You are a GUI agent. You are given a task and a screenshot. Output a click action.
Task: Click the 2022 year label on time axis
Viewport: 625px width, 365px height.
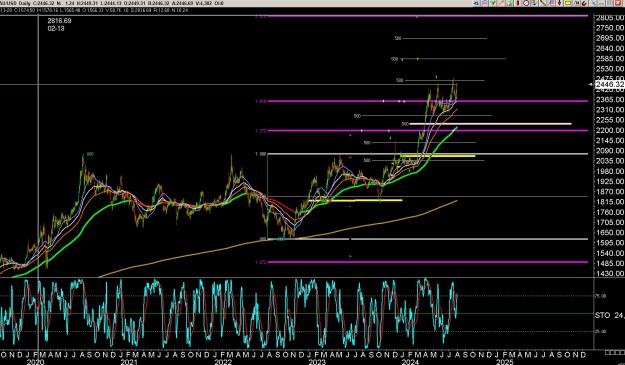click(x=223, y=362)
